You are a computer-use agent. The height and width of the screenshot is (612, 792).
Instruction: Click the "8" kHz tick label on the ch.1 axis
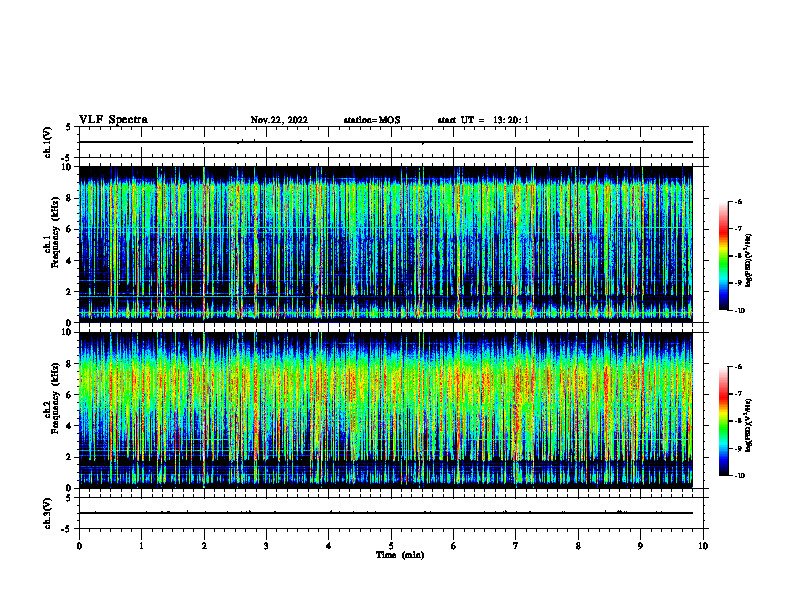point(70,198)
